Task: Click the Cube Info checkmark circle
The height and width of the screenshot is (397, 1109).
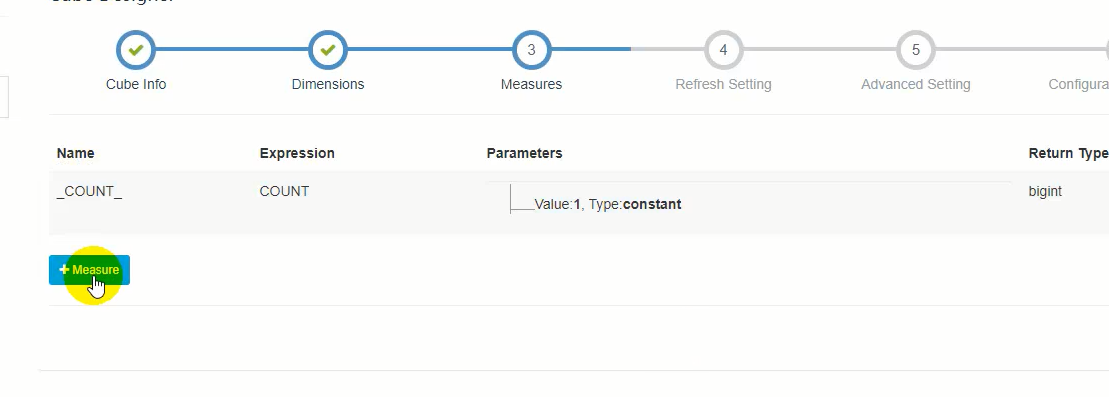Action: click(x=136, y=50)
